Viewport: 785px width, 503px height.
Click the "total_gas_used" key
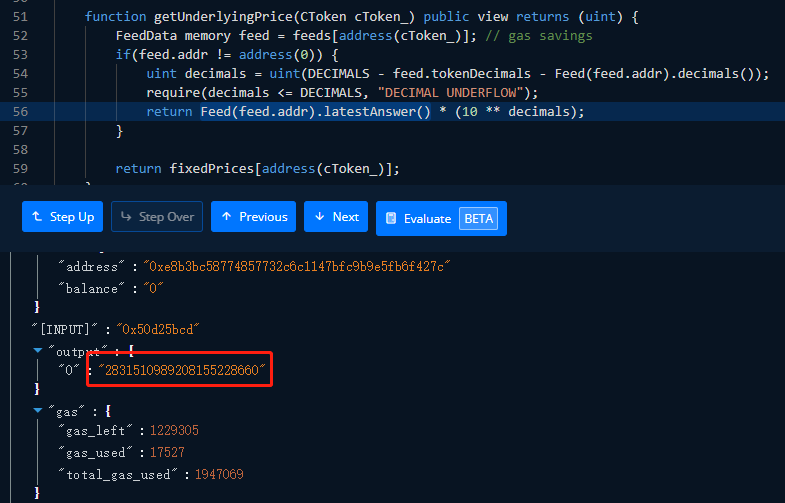click(118, 474)
